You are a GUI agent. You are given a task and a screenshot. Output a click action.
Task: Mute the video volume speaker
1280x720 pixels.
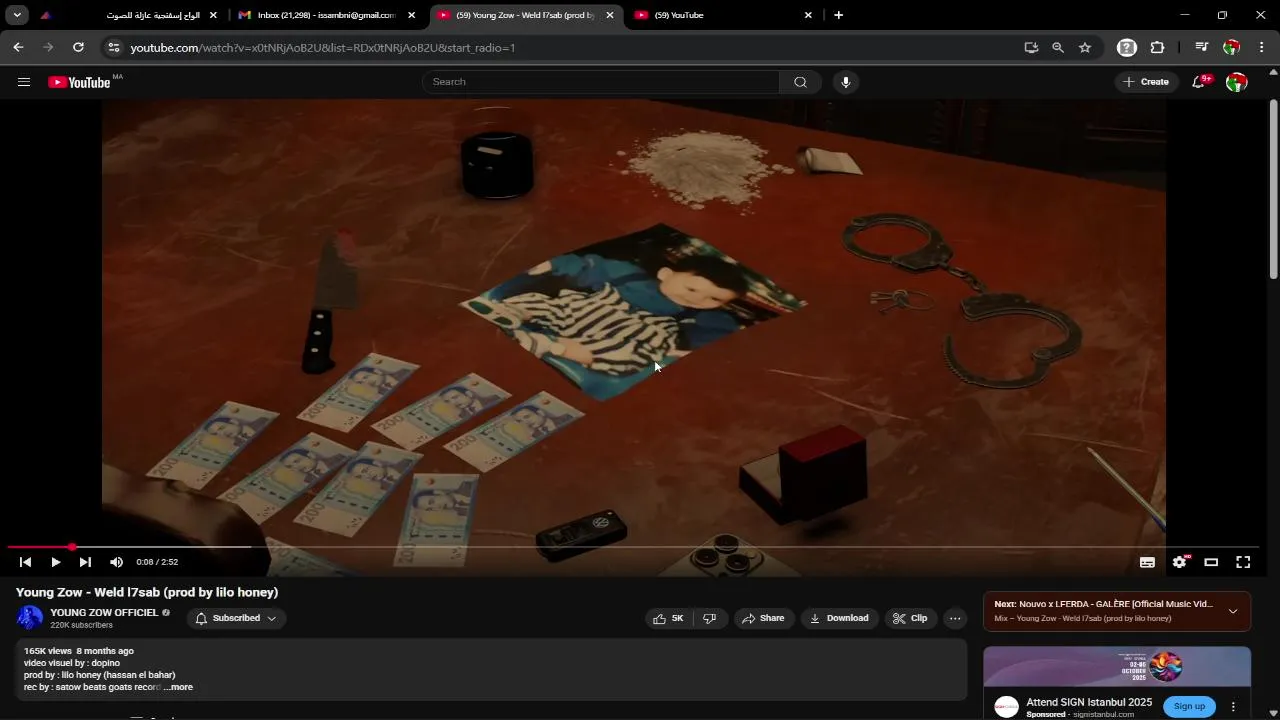116,562
